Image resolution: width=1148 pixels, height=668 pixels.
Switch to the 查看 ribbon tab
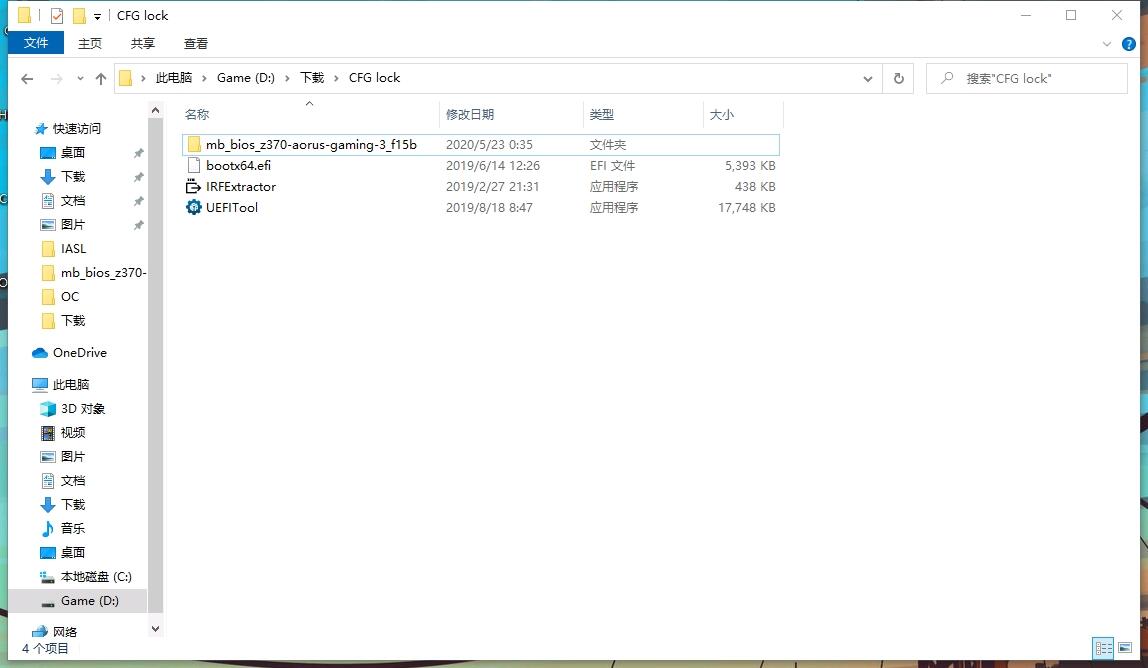point(195,43)
